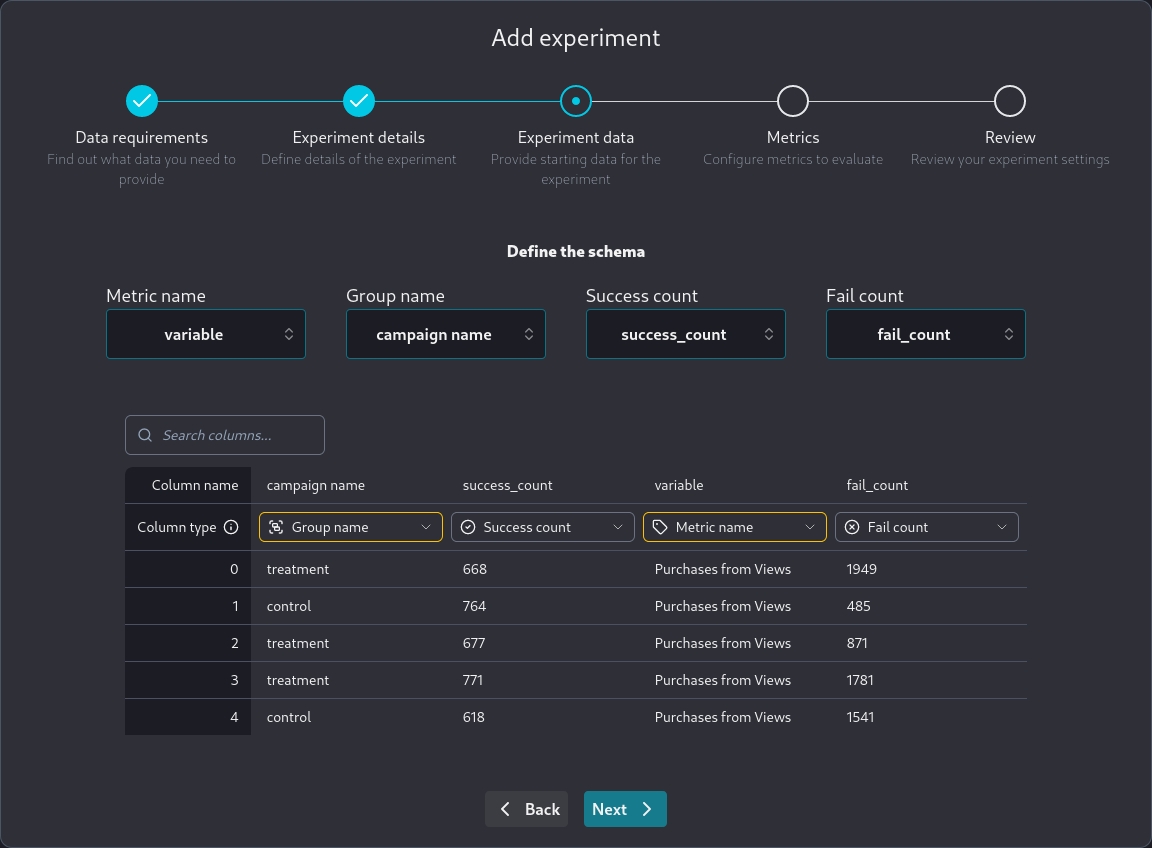The width and height of the screenshot is (1152, 848).
Task: Click the Fail count cross icon
Action: tap(852, 527)
